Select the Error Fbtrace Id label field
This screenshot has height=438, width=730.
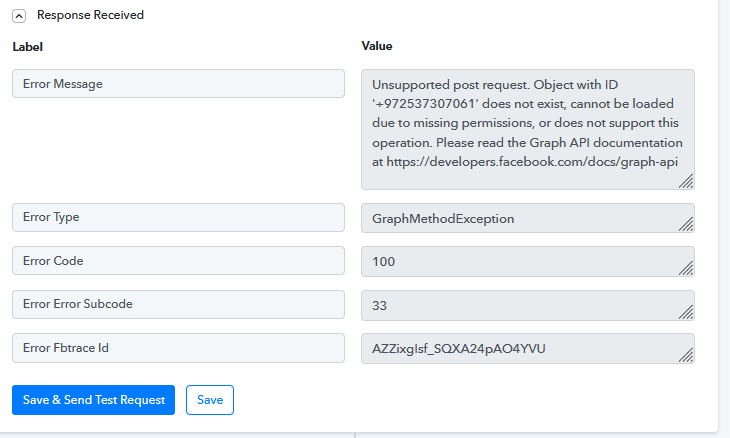pyautogui.click(x=178, y=348)
